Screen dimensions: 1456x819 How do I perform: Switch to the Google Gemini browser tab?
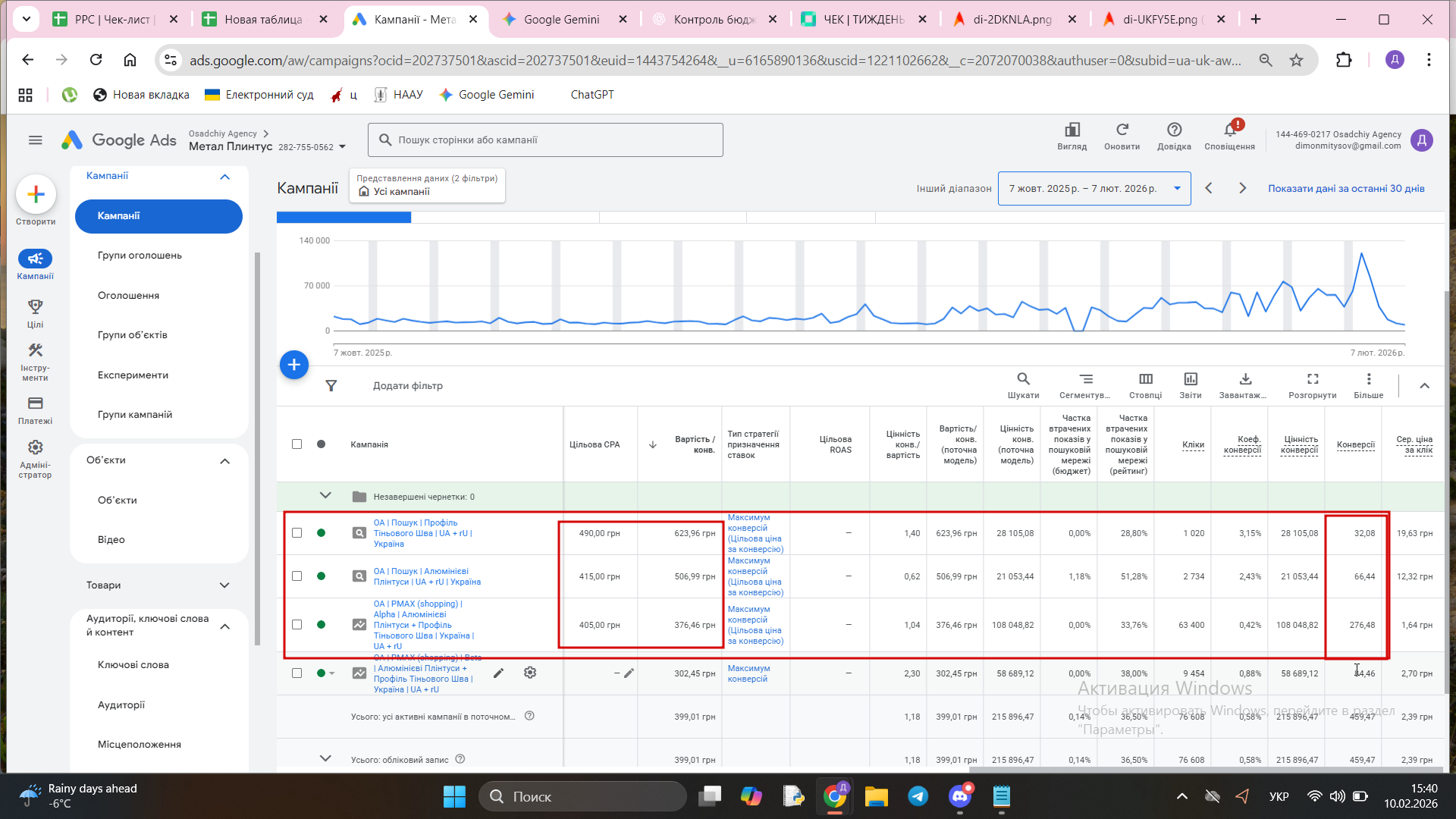tap(561, 19)
